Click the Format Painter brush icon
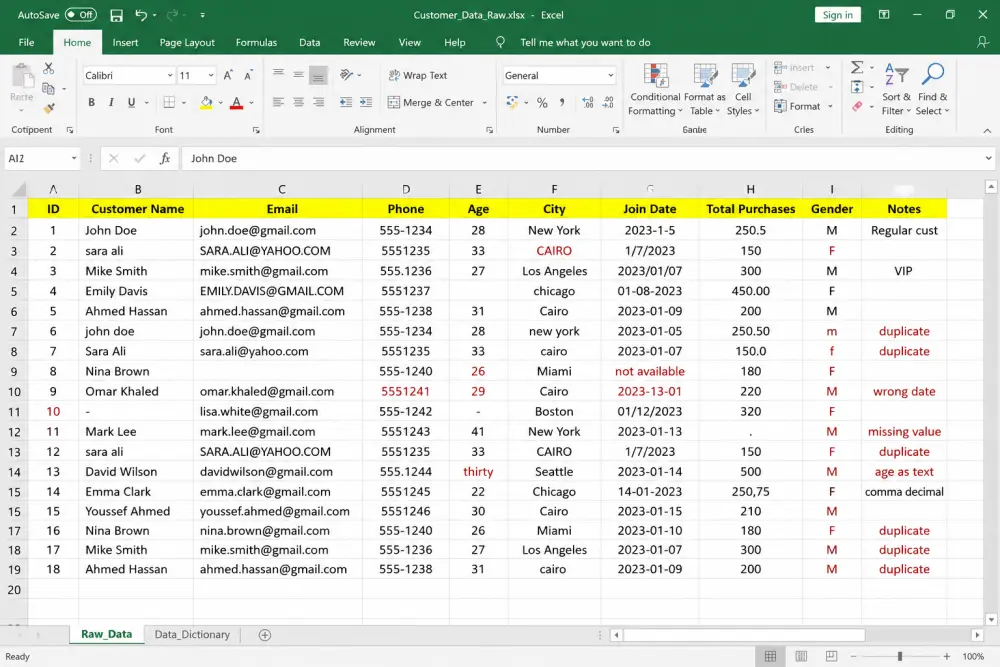 pos(48,109)
